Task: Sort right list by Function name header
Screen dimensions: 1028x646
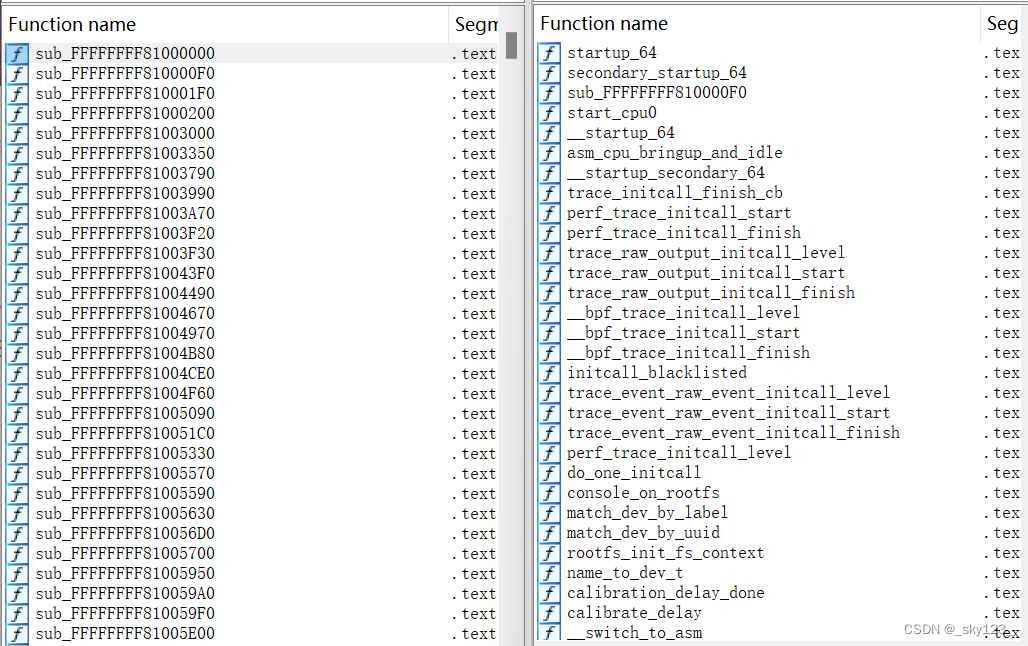Action: click(603, 23)
